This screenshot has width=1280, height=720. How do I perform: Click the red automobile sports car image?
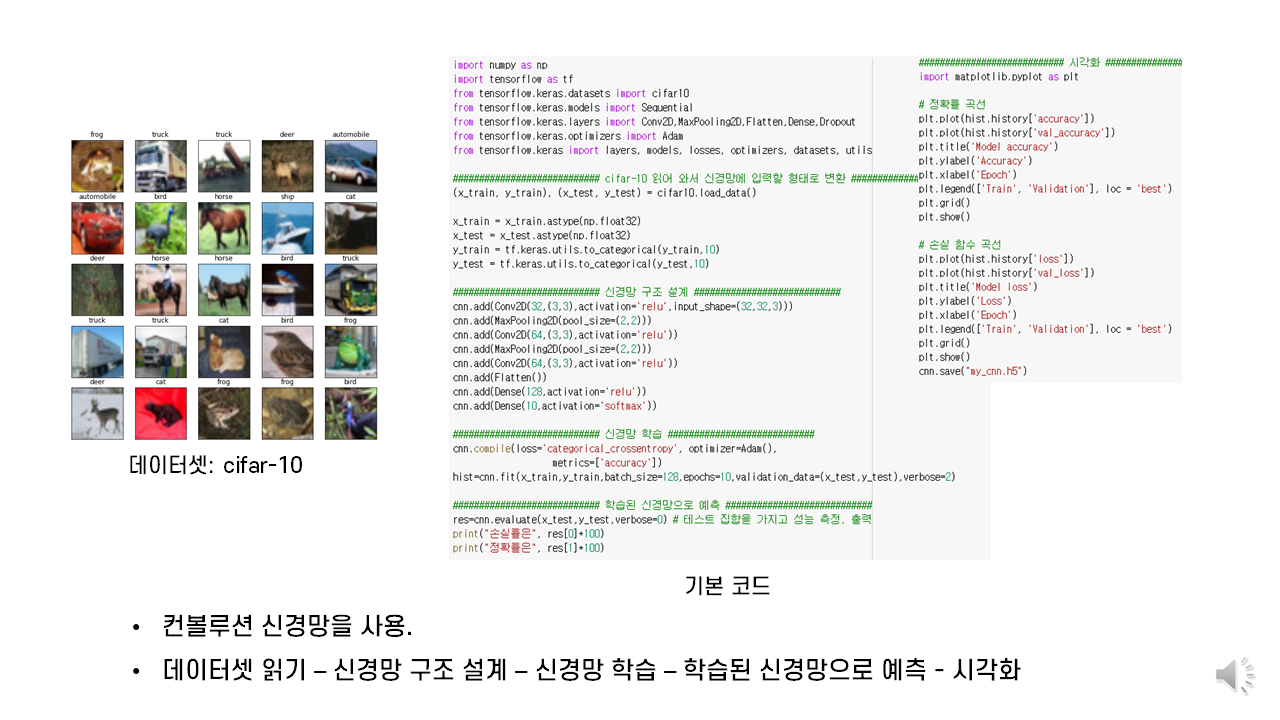pyautogui.click(x=95, y=228)
